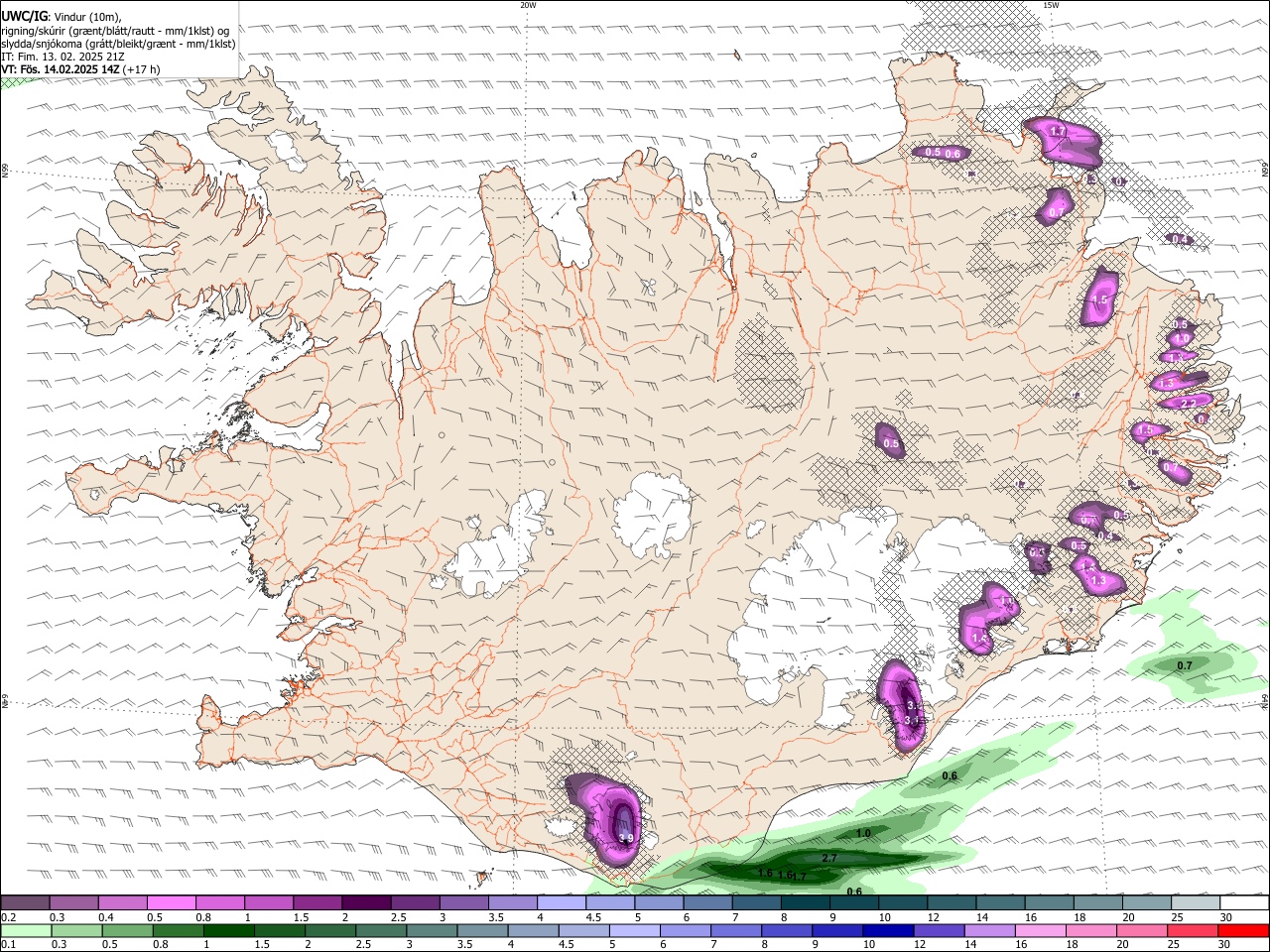
Task: Click the title line 'UWC/IG: Vindur (10m)'
Action: (61, 16)
